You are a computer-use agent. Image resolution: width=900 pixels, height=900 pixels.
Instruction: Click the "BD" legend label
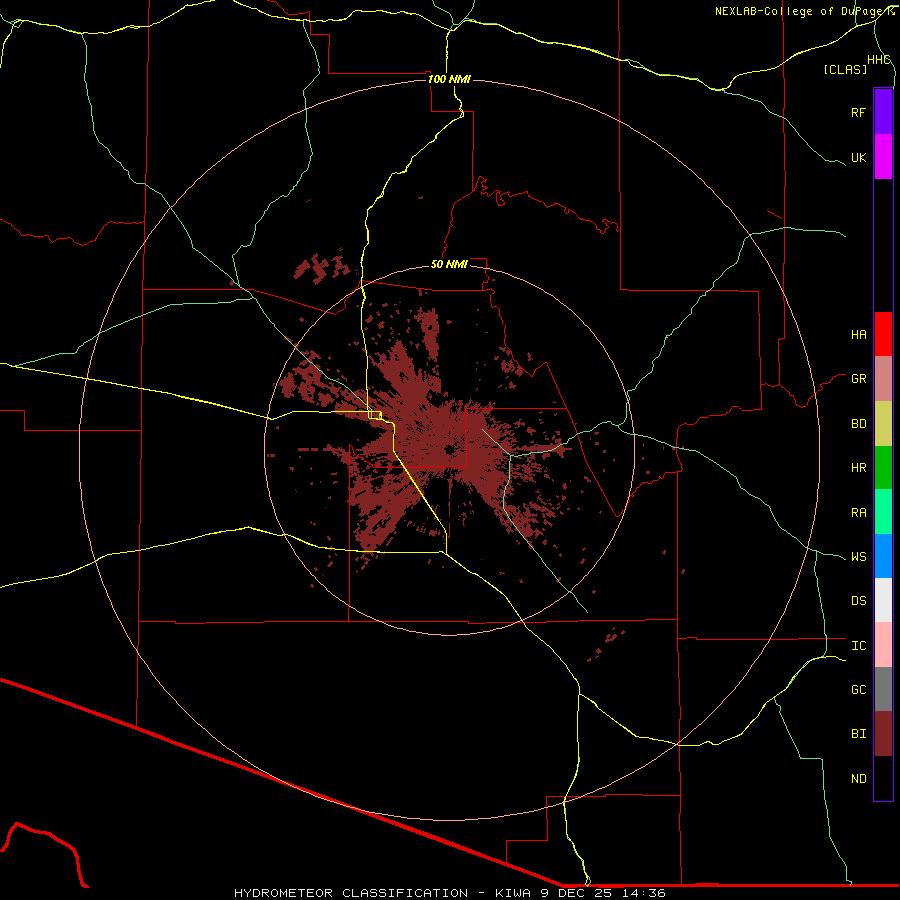(858, 424)
